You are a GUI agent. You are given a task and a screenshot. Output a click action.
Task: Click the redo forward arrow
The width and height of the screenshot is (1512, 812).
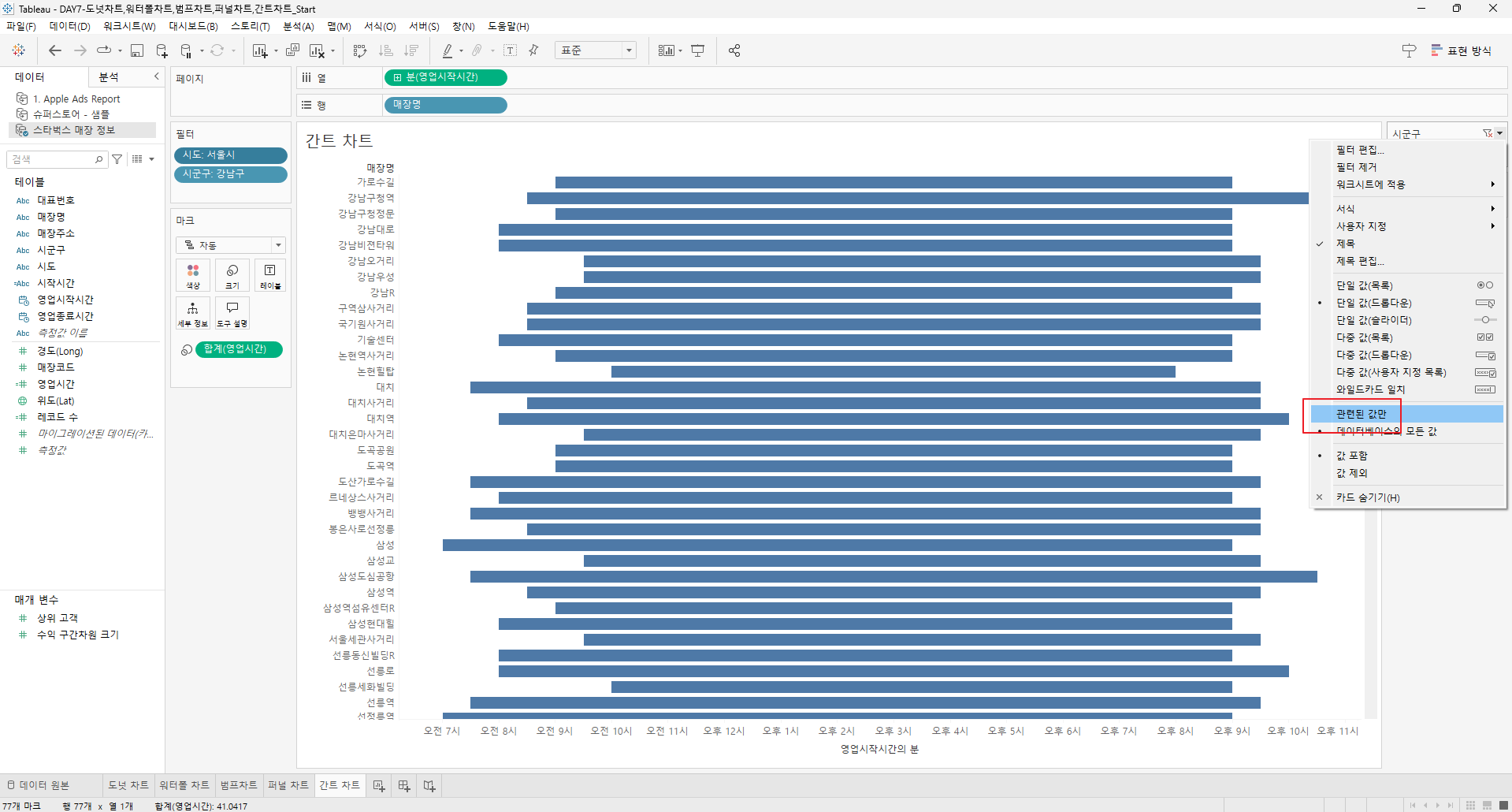click(80, 50)
